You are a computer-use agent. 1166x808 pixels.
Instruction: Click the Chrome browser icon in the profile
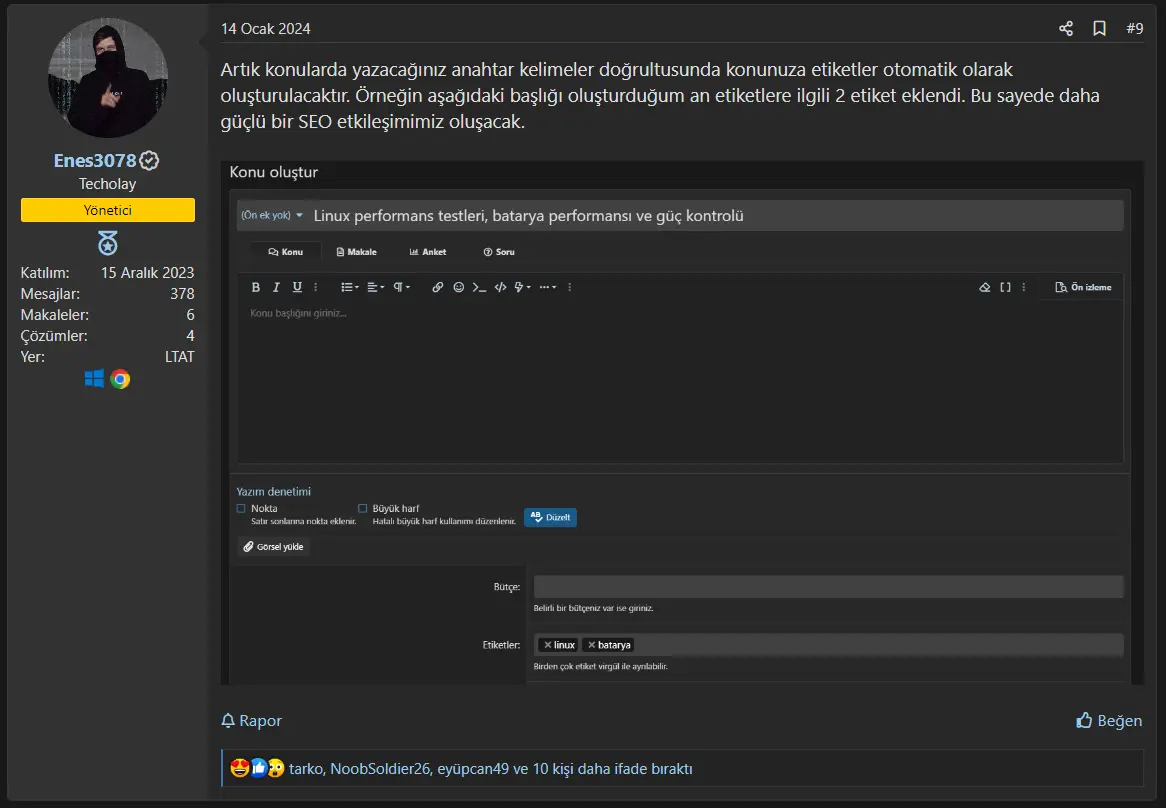click(120, 379)
